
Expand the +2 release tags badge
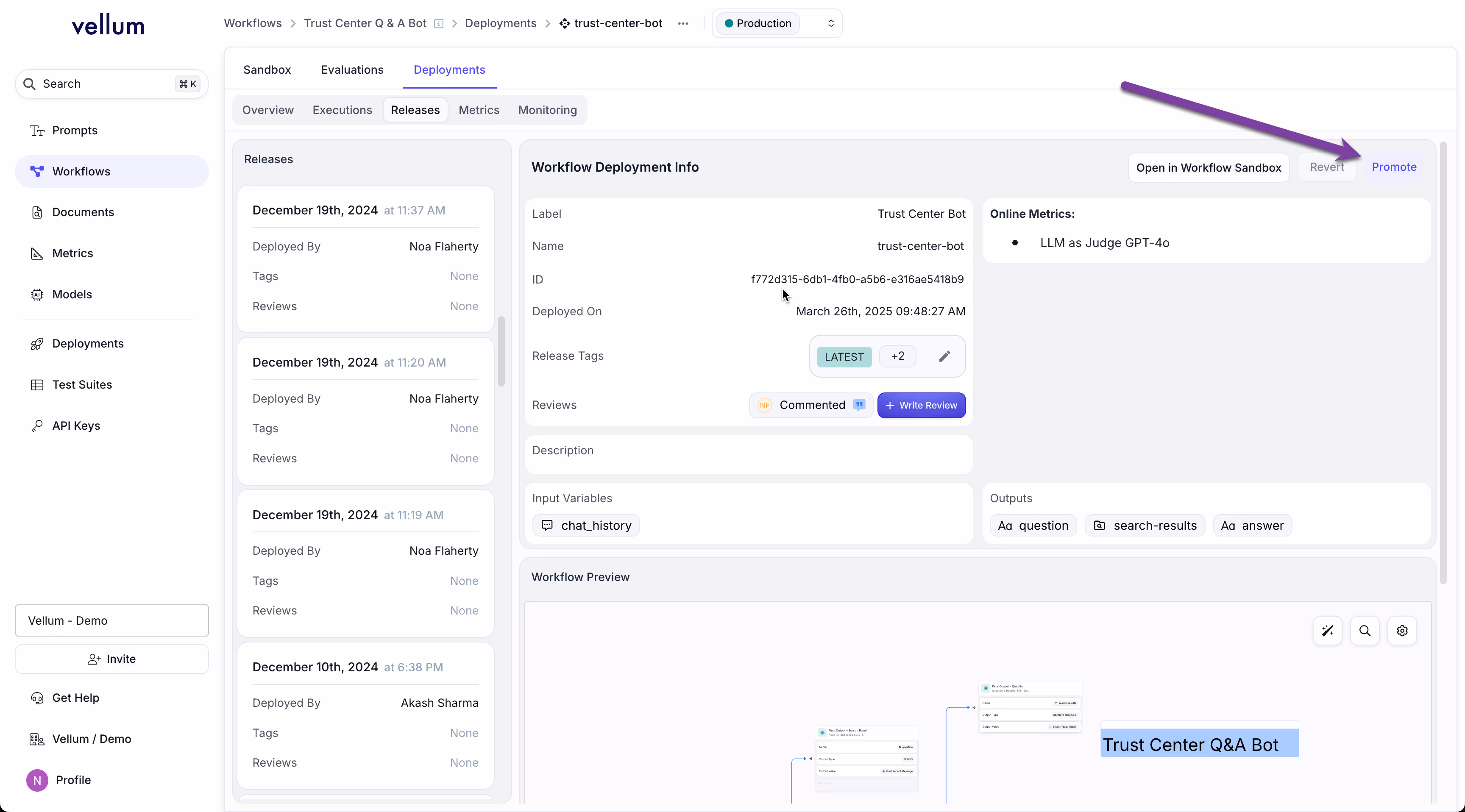897,356
